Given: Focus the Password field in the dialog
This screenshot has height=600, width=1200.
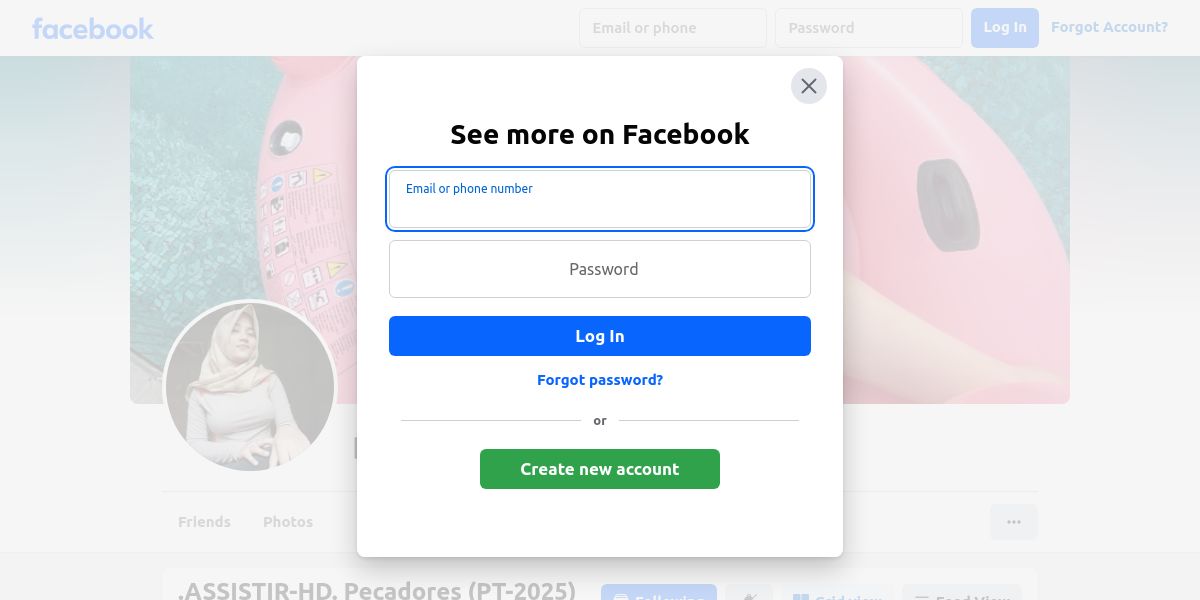Looking at the screenshot, I should tap(600, 269).
